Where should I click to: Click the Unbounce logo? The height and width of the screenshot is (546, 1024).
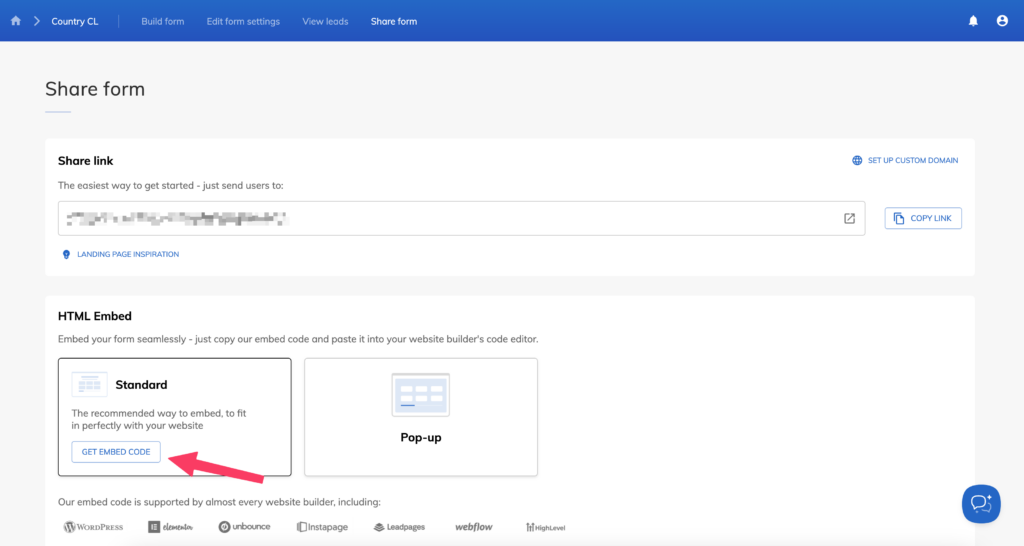pyautogui.click(x=244, y=527)
